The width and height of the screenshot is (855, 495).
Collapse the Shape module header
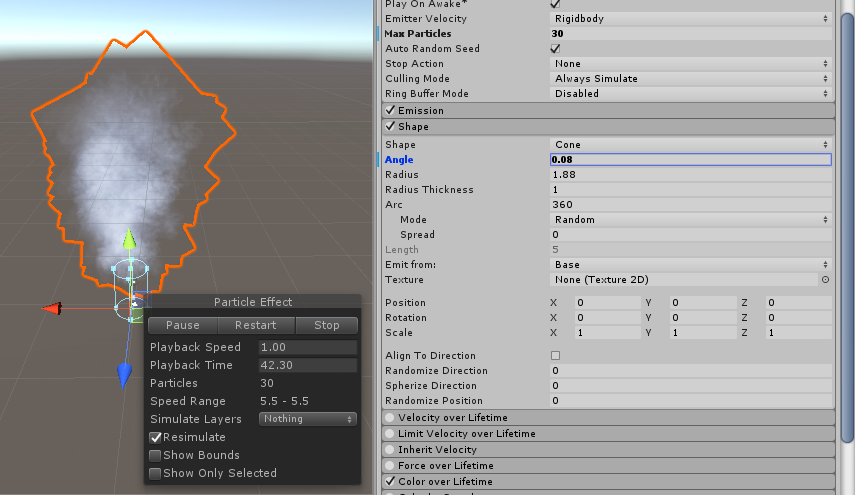click(413, 127)
